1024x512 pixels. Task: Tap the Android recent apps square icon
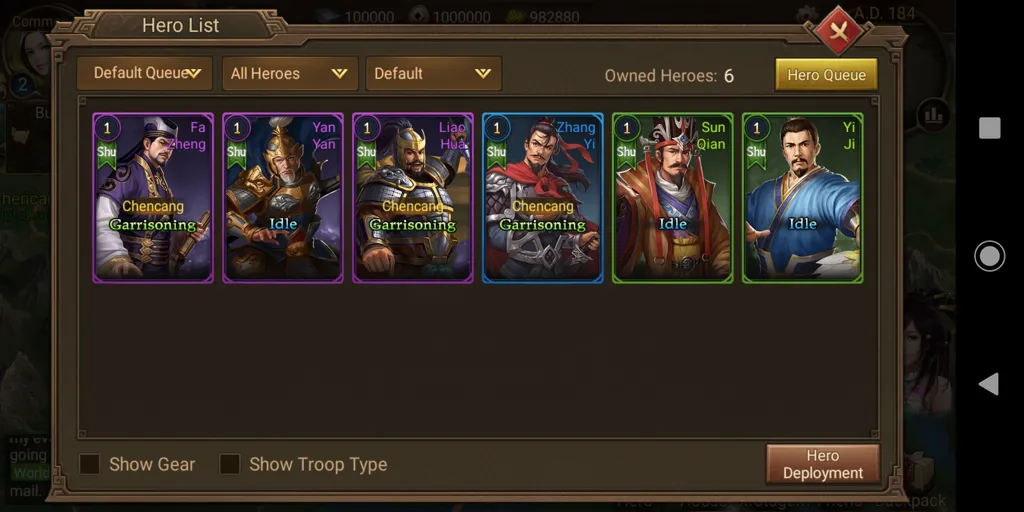pos(989,128)
